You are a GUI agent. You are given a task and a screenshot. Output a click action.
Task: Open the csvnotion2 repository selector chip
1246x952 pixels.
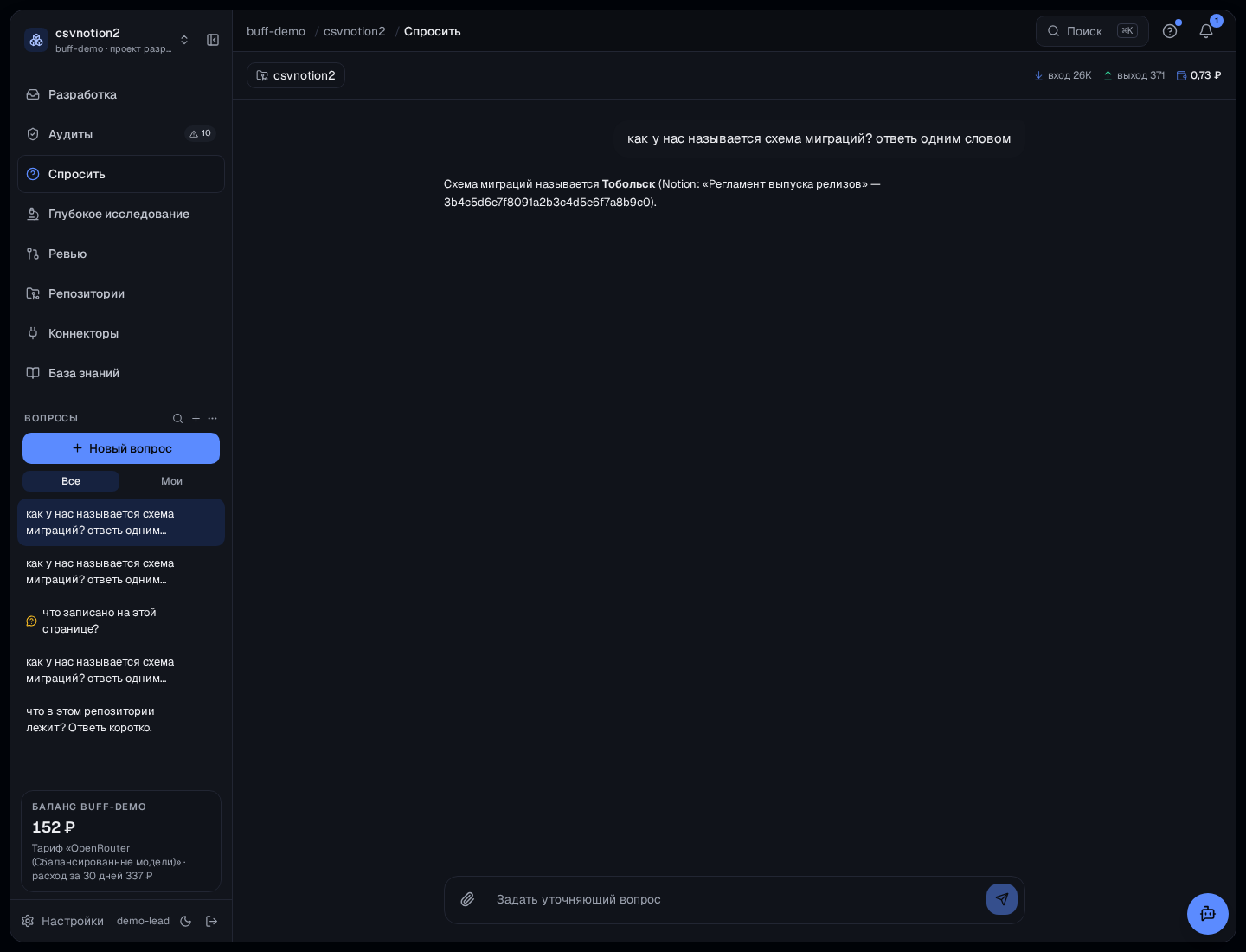click(x=296, y=75)
